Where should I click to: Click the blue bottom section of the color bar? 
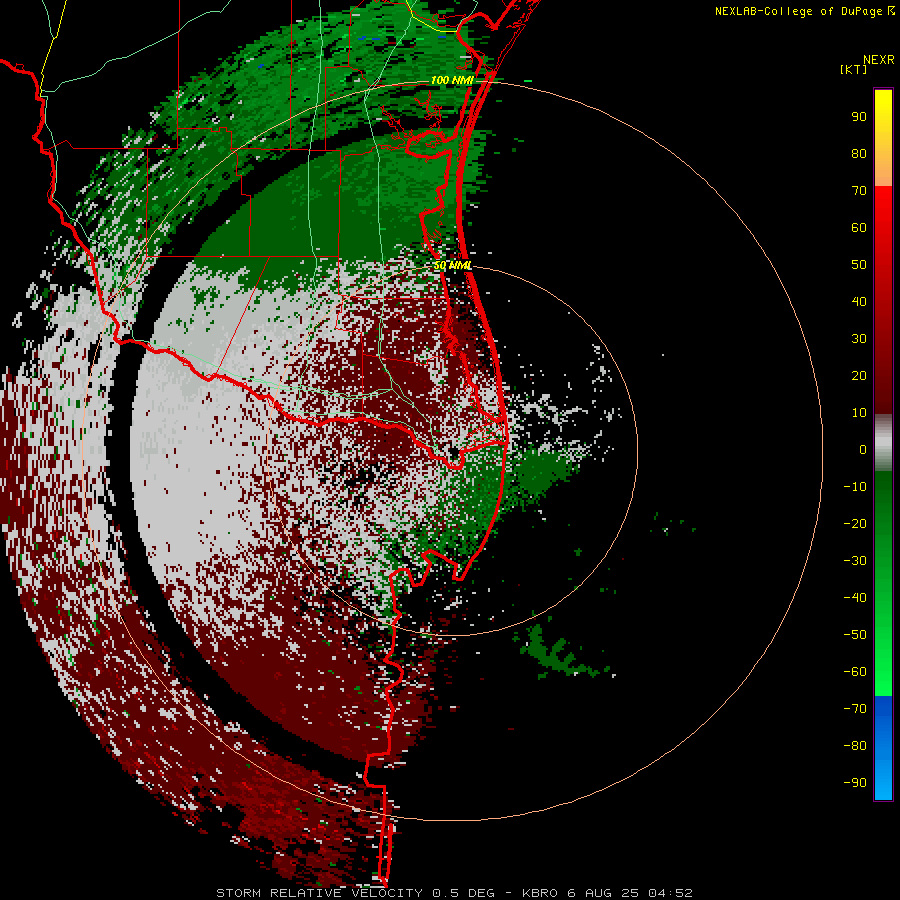tap(883, 748)
